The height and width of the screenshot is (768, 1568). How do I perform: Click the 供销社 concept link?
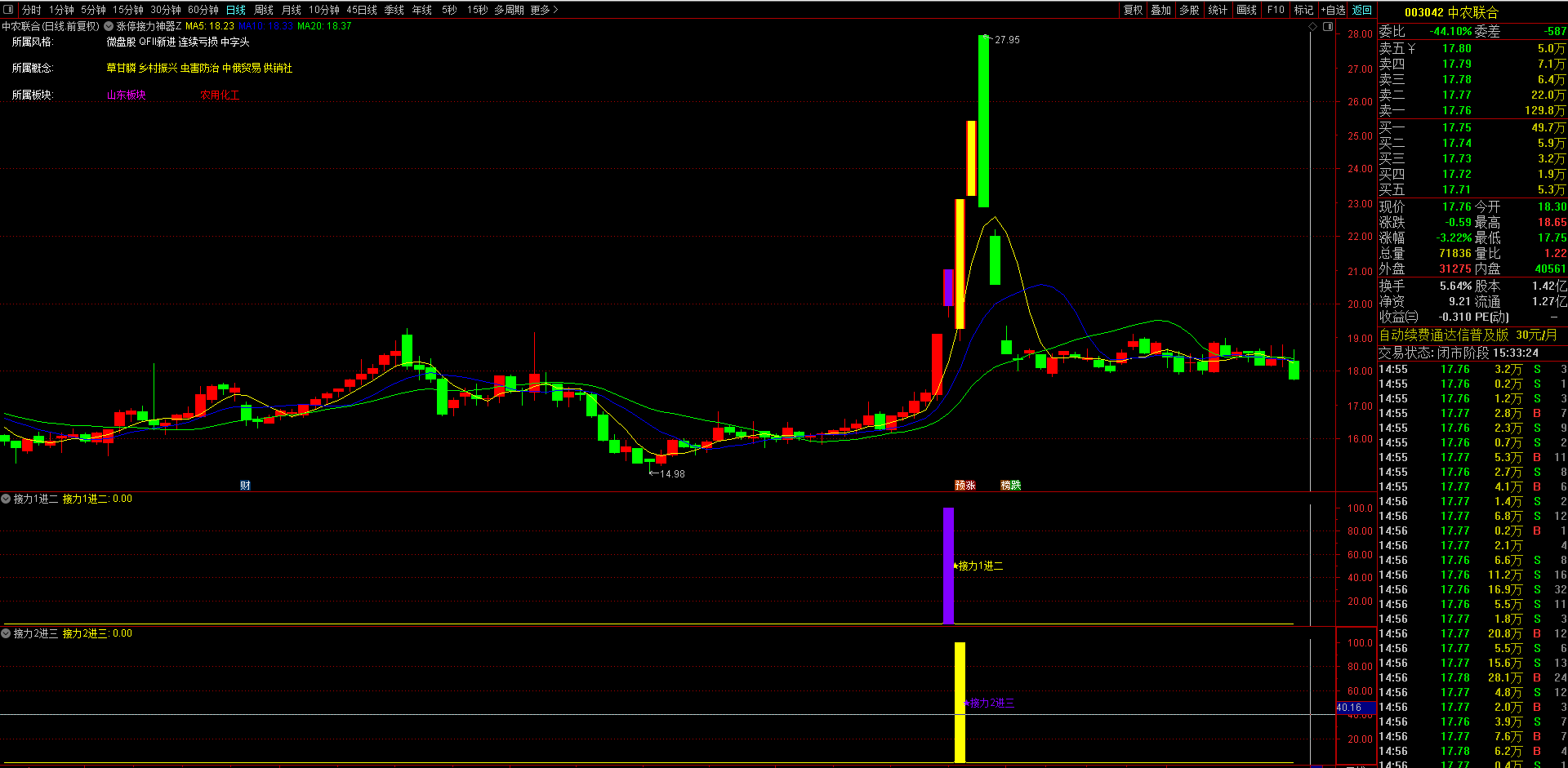(x=278, y=68)
